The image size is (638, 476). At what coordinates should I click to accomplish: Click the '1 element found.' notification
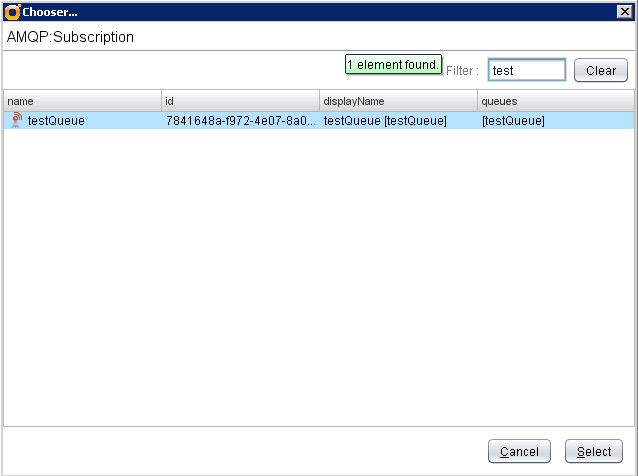pyautogui.click(x=393, y=65)
